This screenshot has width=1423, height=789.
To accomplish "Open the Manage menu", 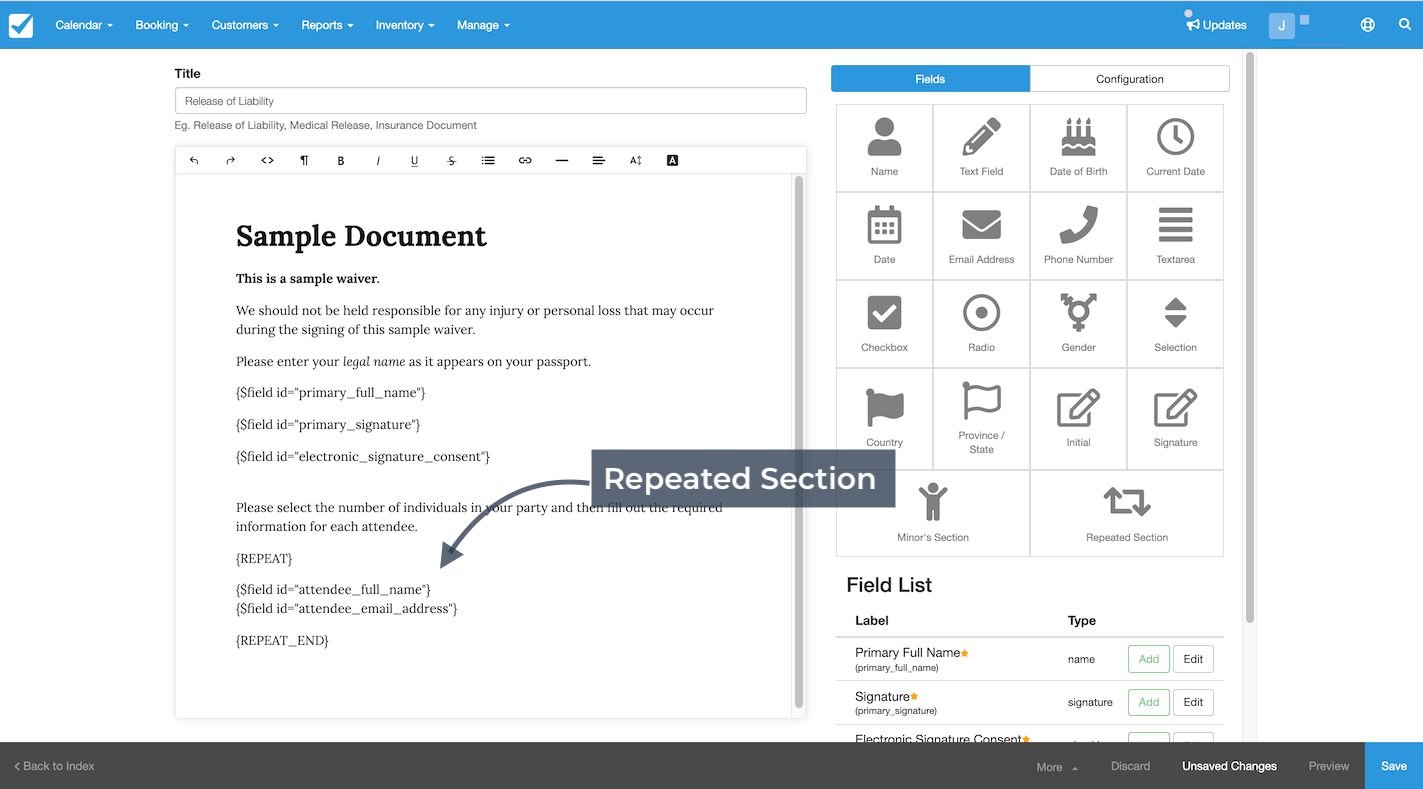I will pyautogui.click(x=483, y=25).
